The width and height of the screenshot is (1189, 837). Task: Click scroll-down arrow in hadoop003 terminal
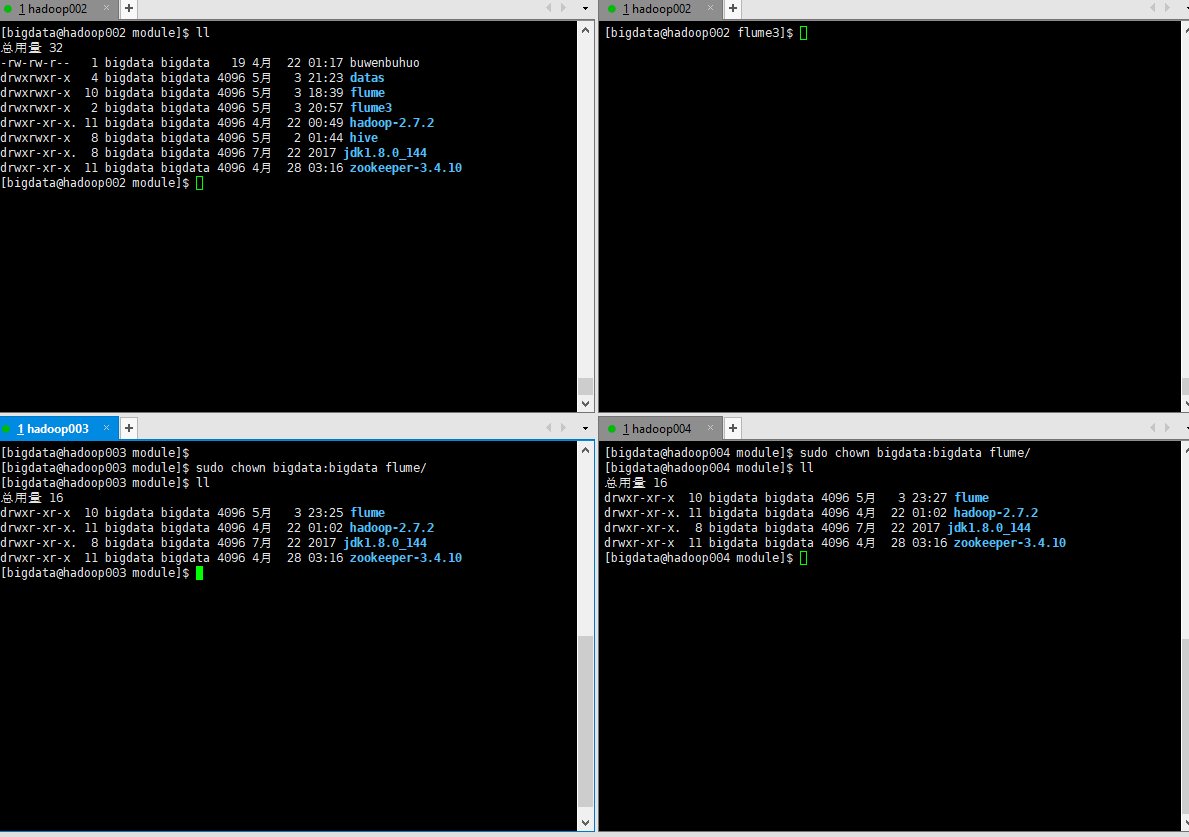(585, 823)
